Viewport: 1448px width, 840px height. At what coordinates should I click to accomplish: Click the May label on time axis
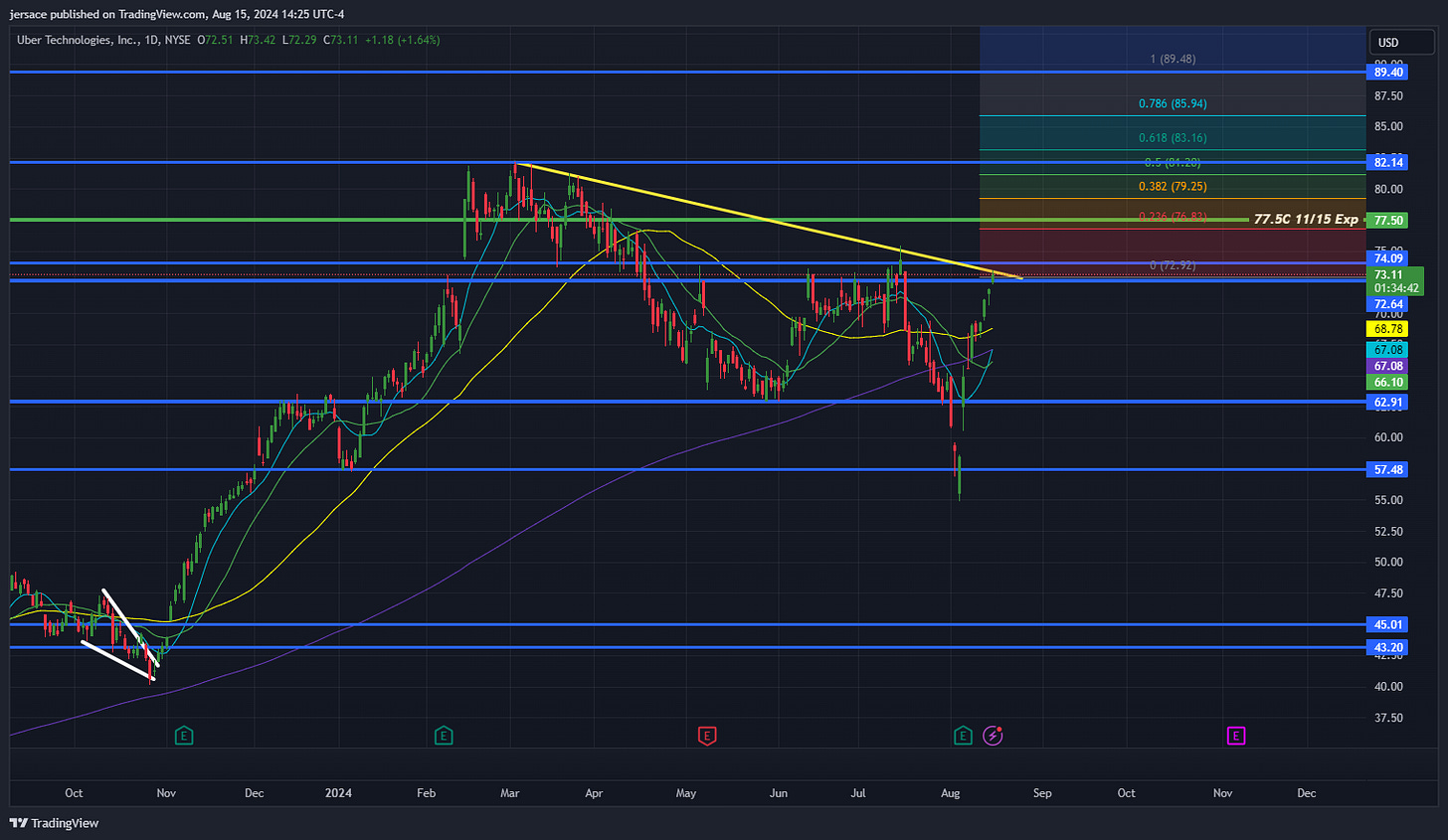click(x=685, y=793)
